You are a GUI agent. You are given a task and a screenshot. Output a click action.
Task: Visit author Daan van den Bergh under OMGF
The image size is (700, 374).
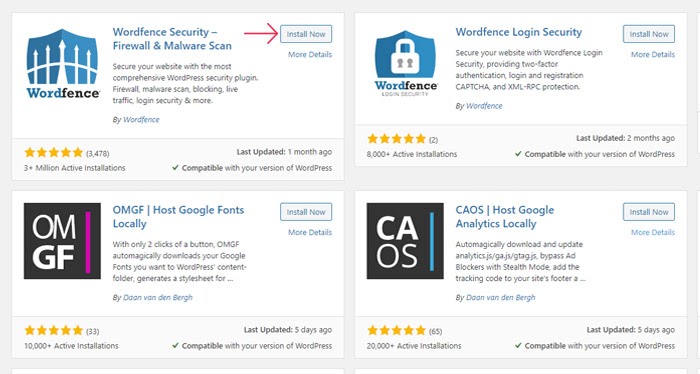click(x=158, y=297)
